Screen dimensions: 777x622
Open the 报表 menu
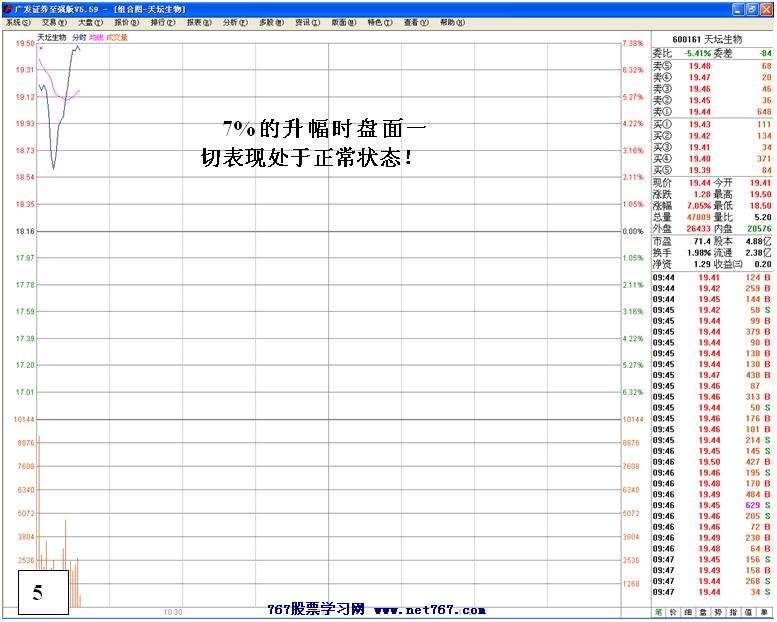click(199, 22)
